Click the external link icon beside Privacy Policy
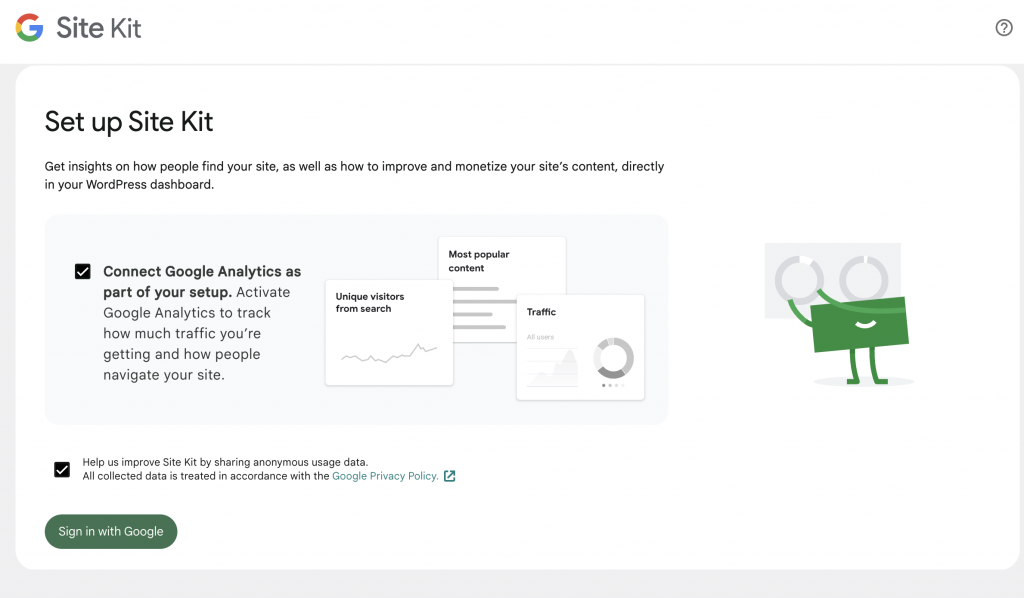 pyautogui.click(x=449, y=476)
